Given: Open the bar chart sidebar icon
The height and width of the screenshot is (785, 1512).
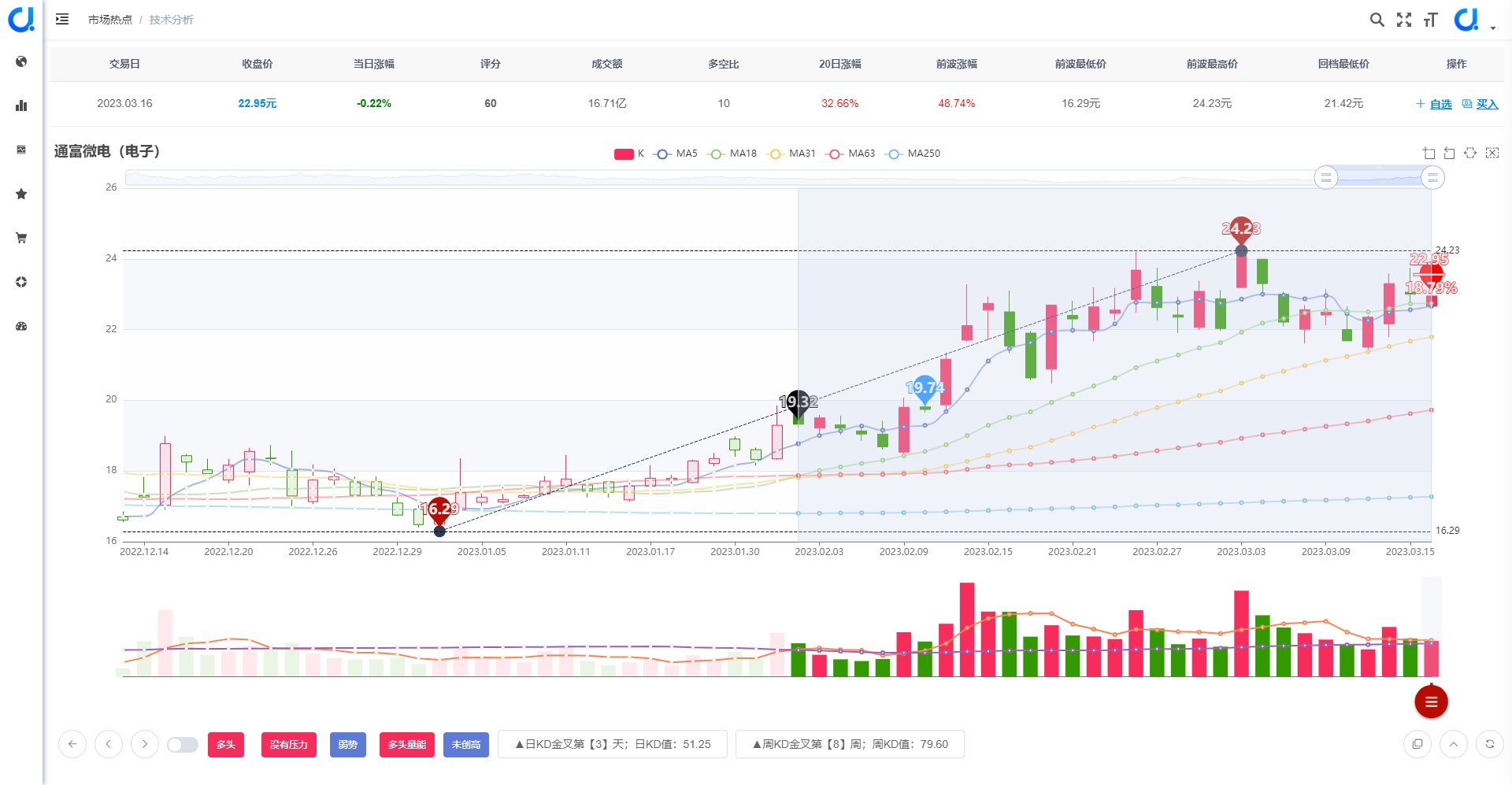Looking at the screenshot, I should point(21,106).
